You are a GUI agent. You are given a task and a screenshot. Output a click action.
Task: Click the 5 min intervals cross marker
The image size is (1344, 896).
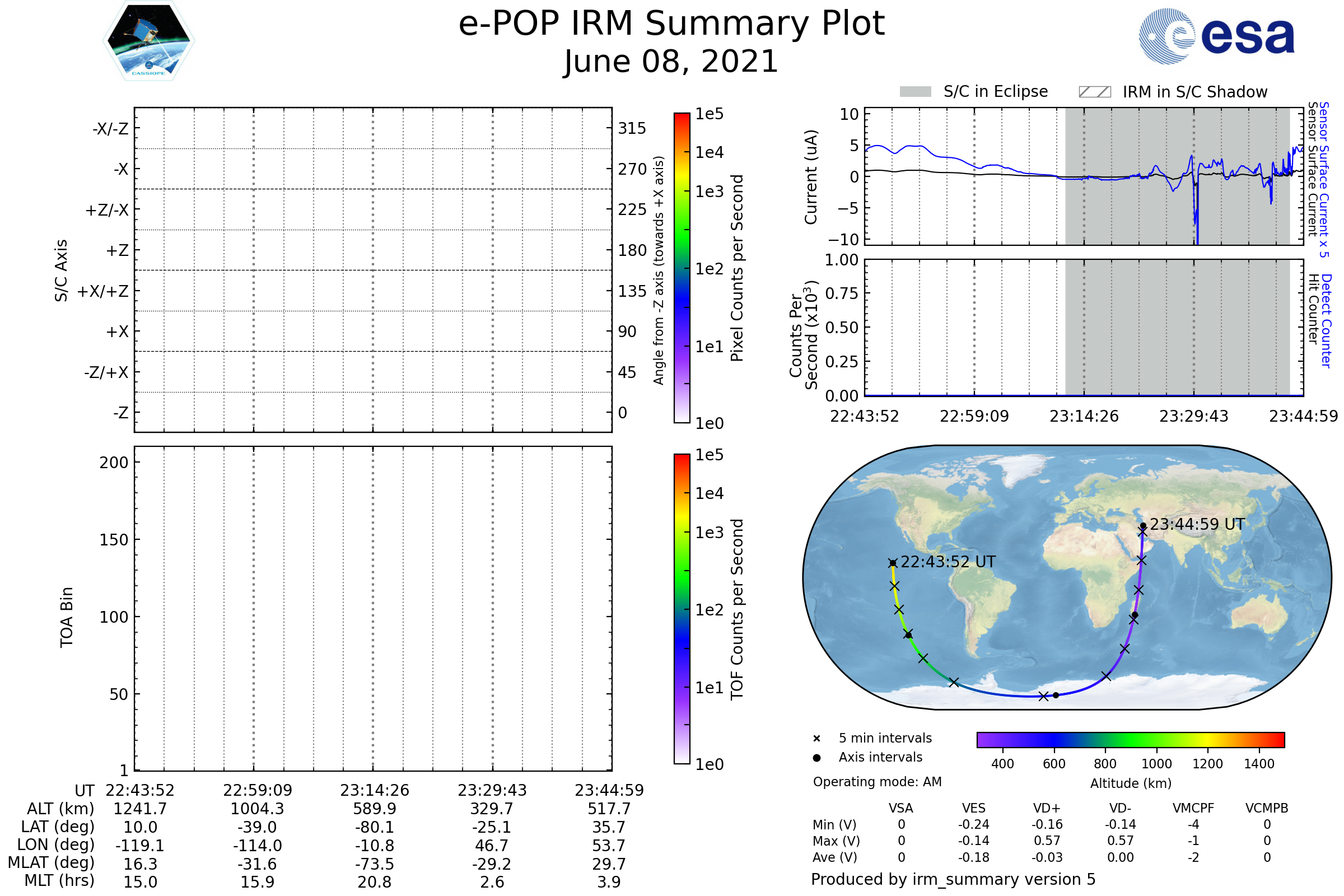click(816, 739)
